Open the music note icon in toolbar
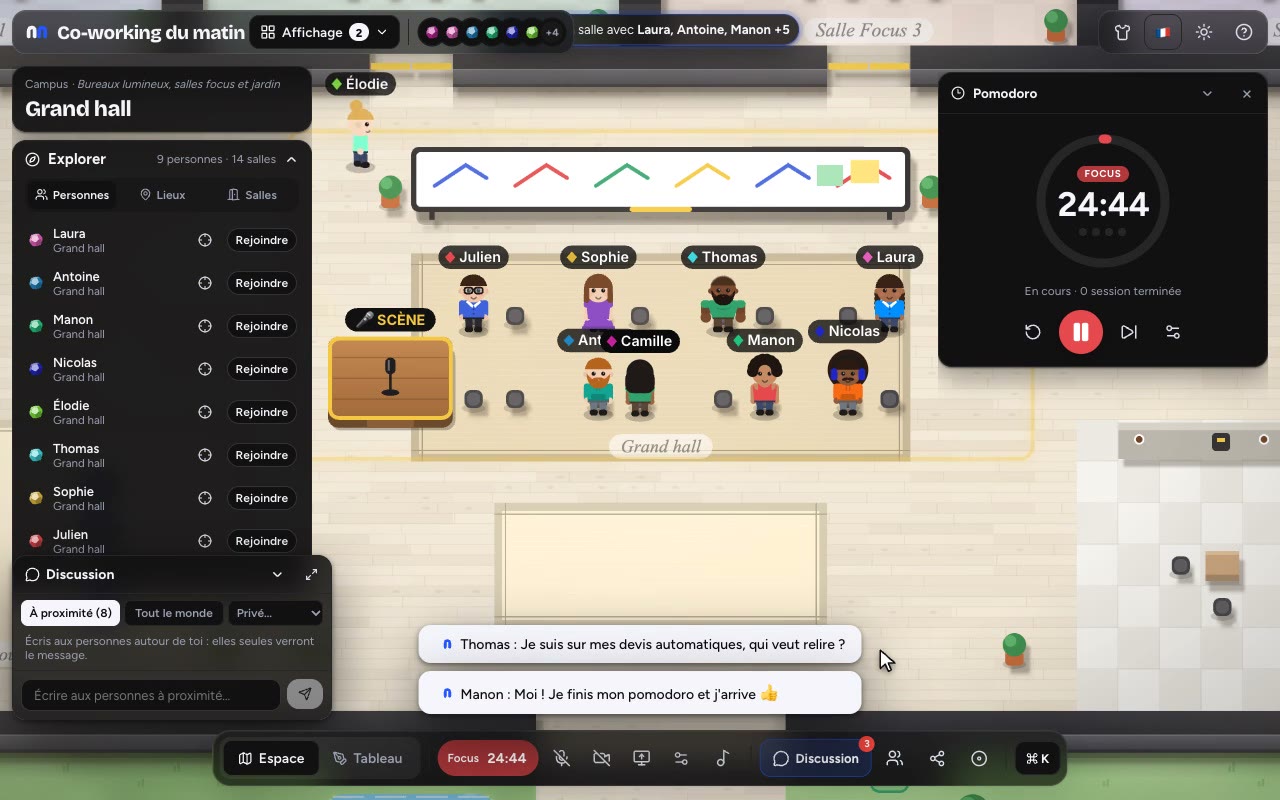 click(x=722, y=758)
